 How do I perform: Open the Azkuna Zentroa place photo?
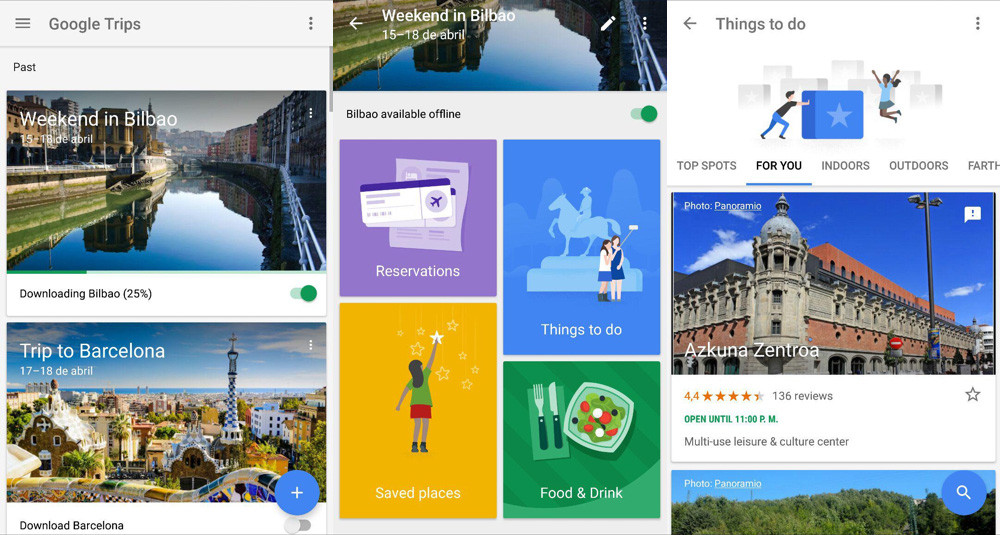click(834, 283)
